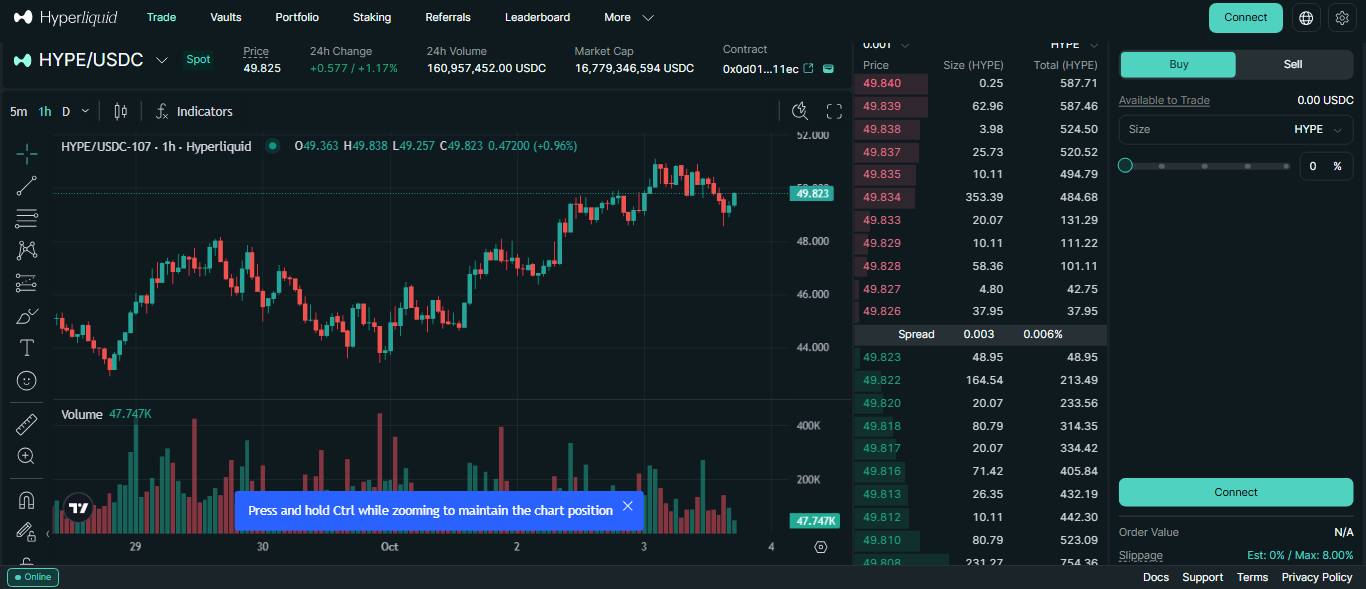Activate the chart zoom-in tool
This screenshot has width=1366, height=589.
pyautogui.click(x=26, y=455)
